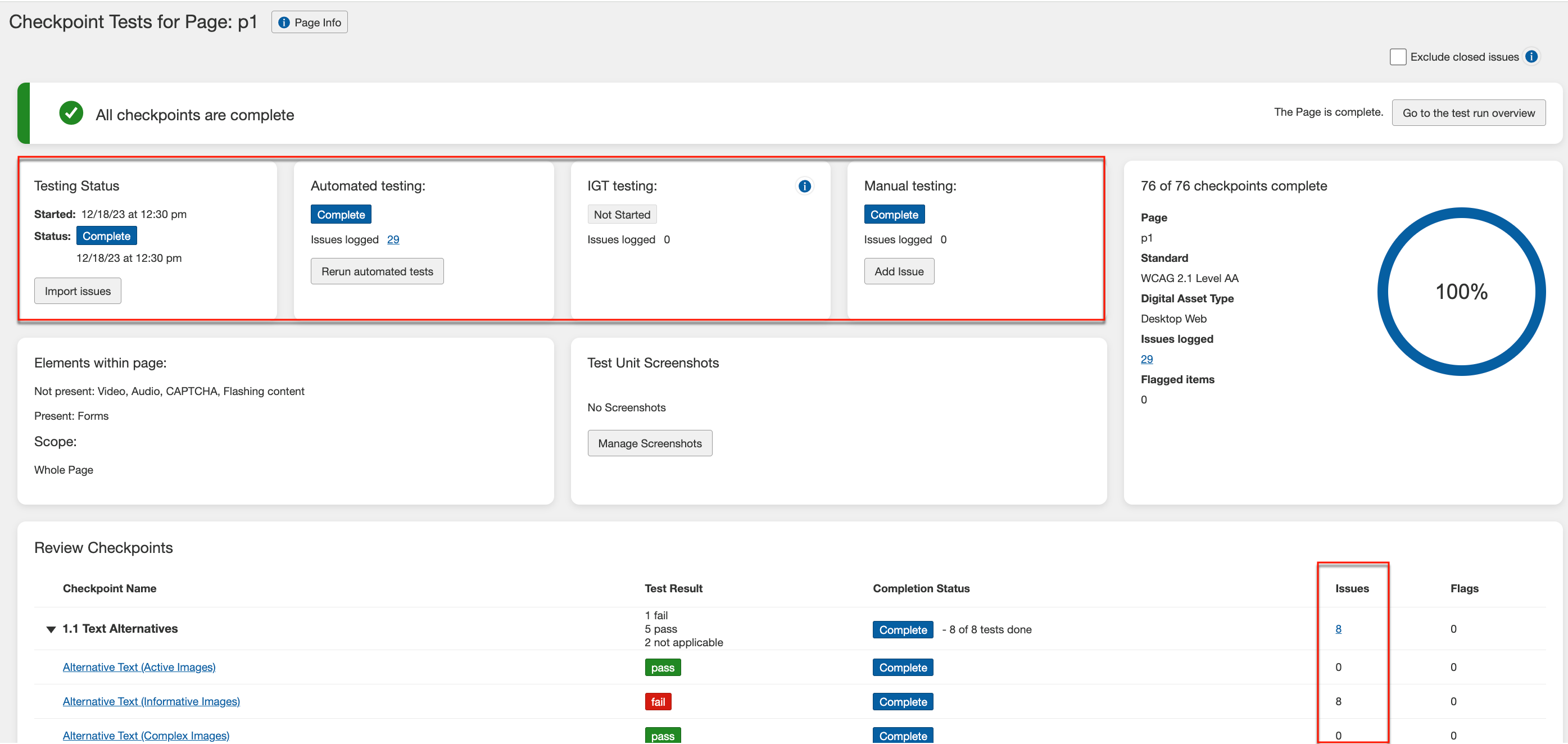The width and height of the screenshot is (1568, 744).
Task: Open Alternative Text (Active Images) checkpoint
Action: point(139,667)
